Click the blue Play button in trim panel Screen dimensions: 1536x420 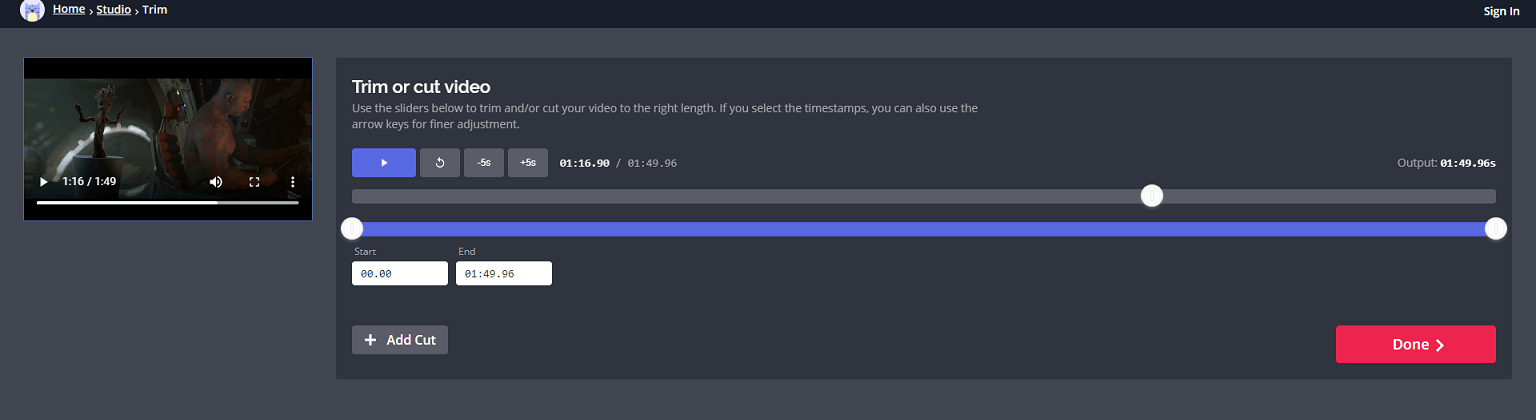(384, 163)
